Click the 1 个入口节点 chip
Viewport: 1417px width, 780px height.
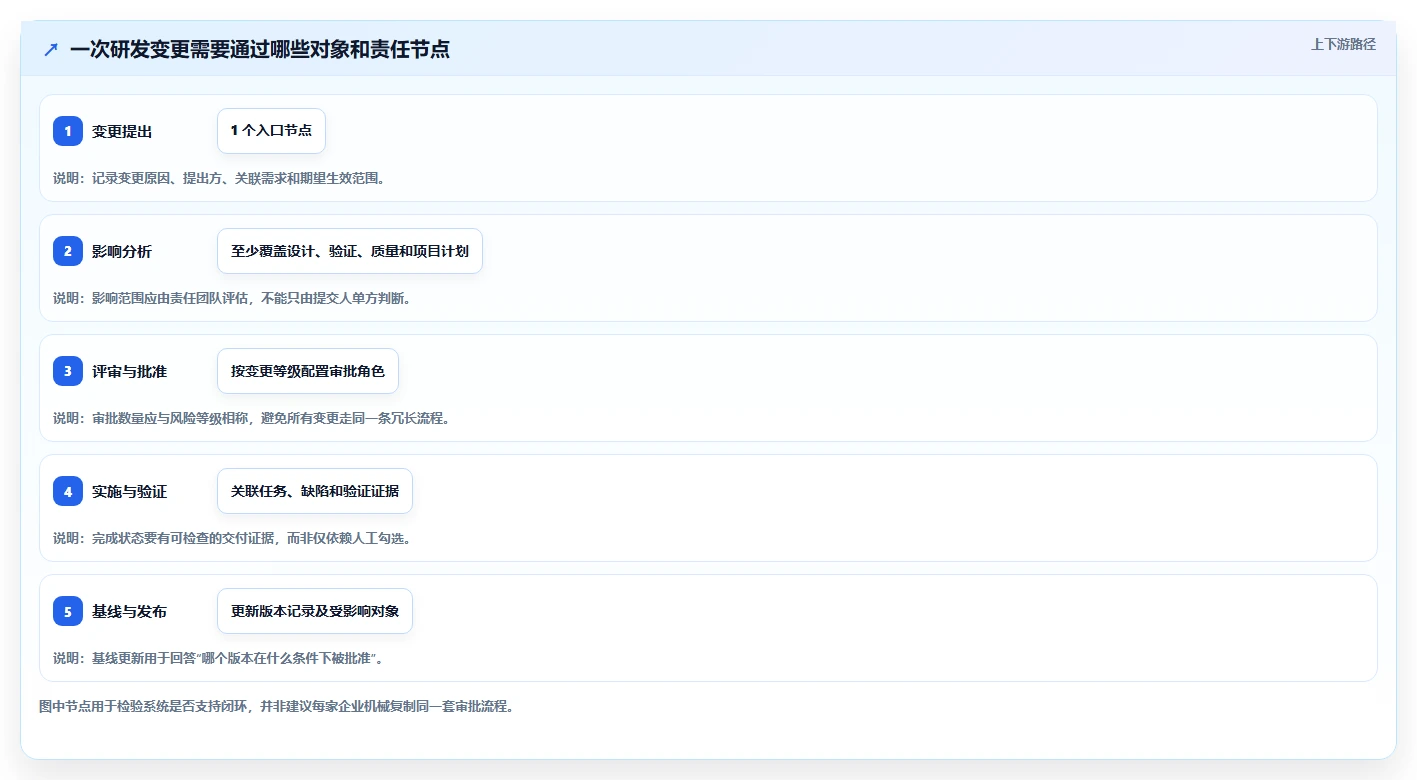(x=271, y=131)
